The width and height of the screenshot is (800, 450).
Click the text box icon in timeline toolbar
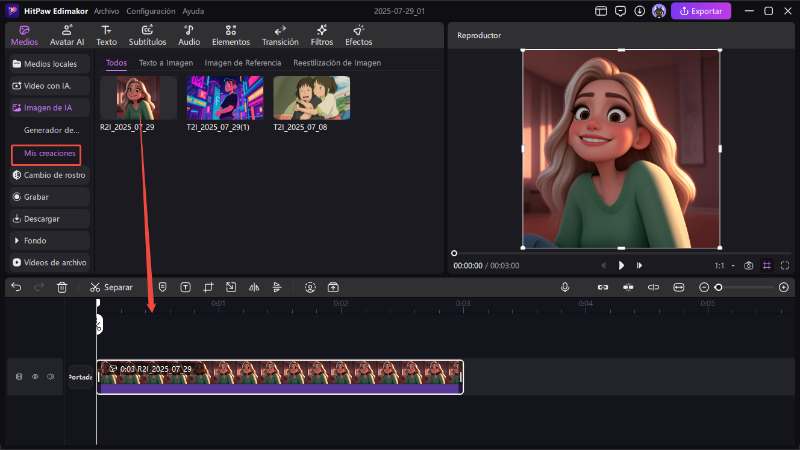[185, 287]
